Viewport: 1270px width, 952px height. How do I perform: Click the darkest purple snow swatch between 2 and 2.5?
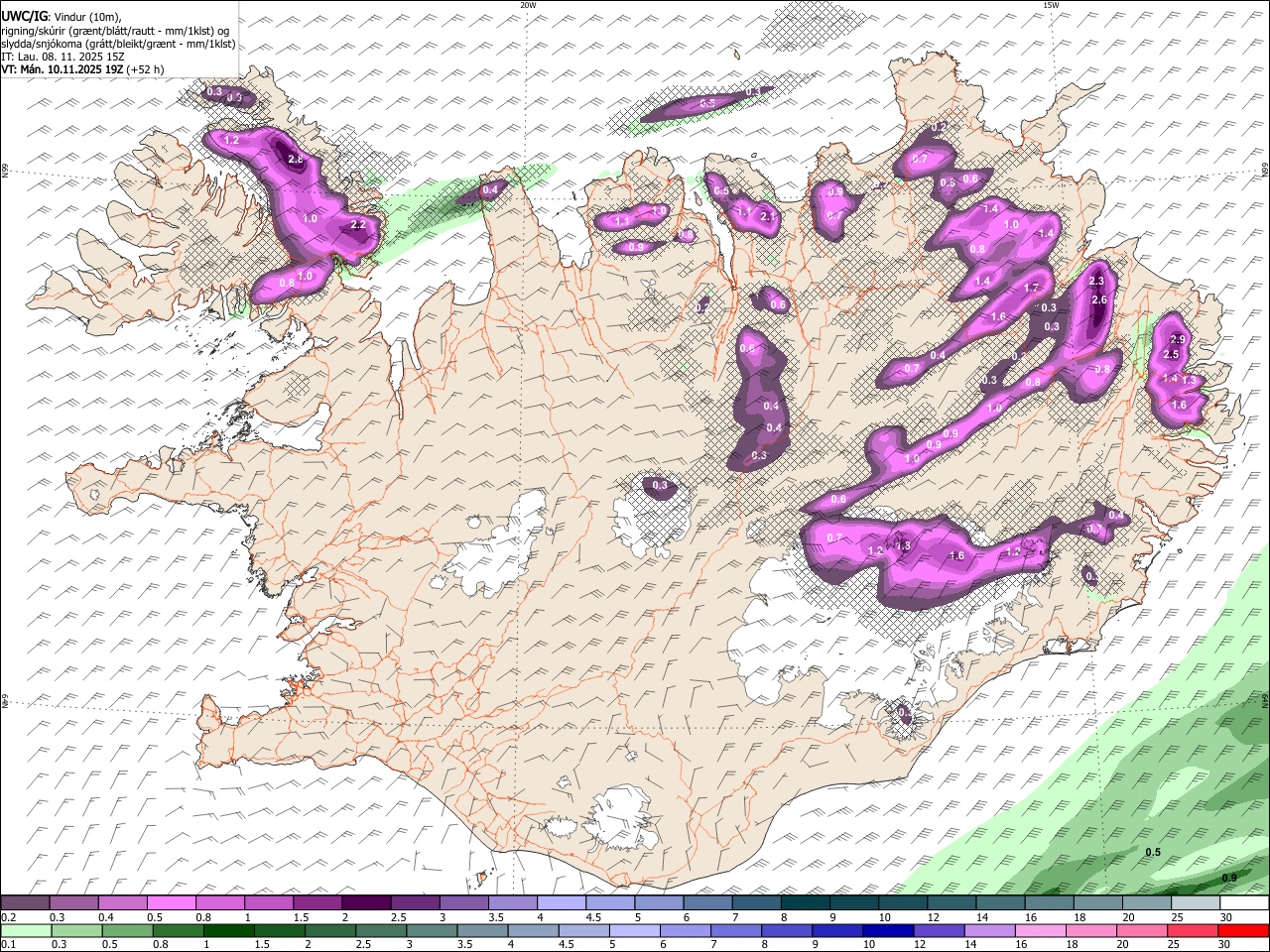pyautogui.click(x=366, y=903)
